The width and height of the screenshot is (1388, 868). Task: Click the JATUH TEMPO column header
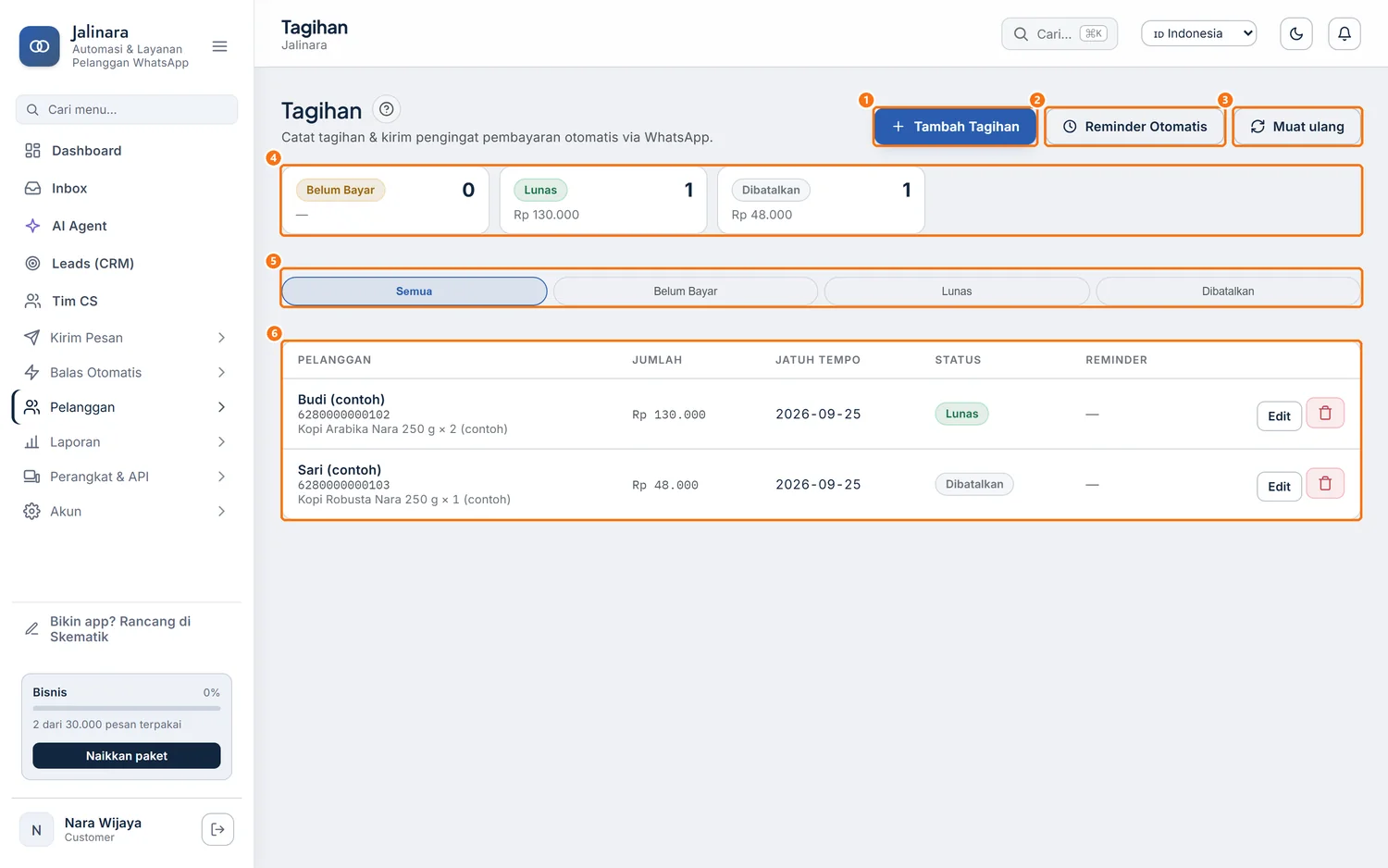point(818,360)
